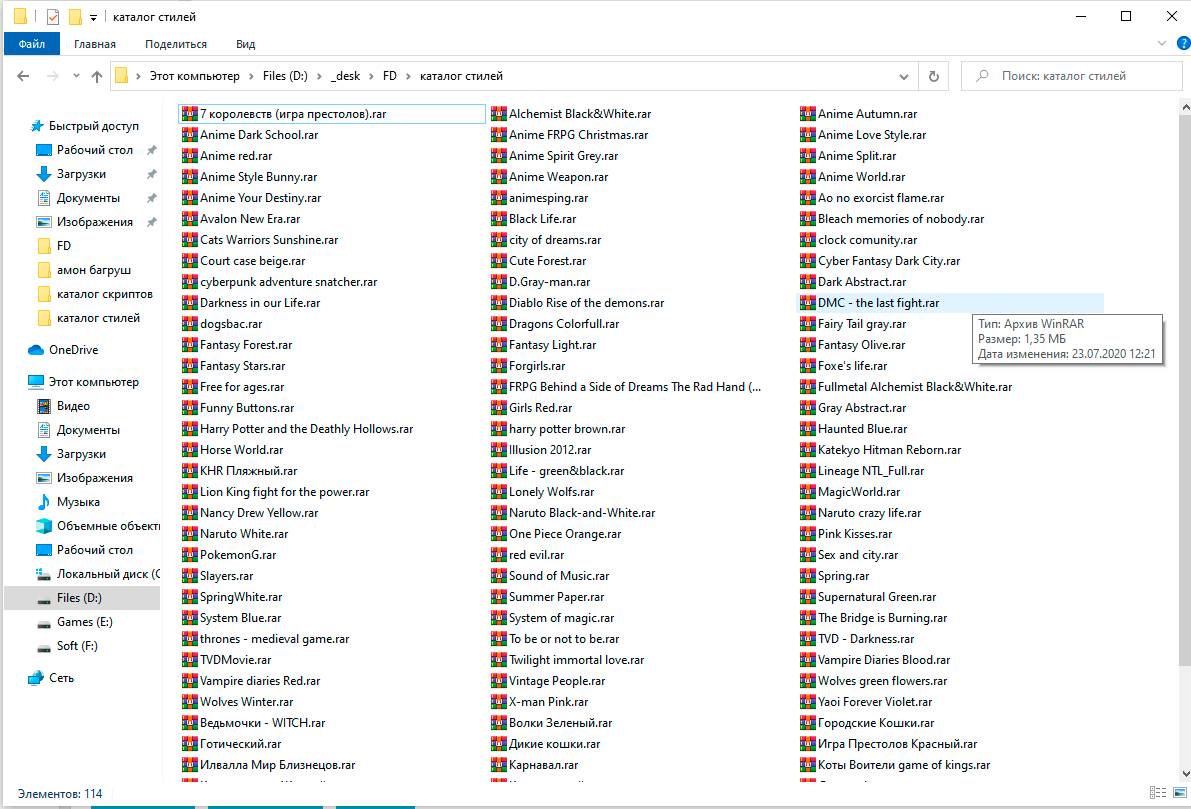This screenshot has width=1191, height=809.
Task: Switch to large icons view in the status bar
Action: point(1180,793)
